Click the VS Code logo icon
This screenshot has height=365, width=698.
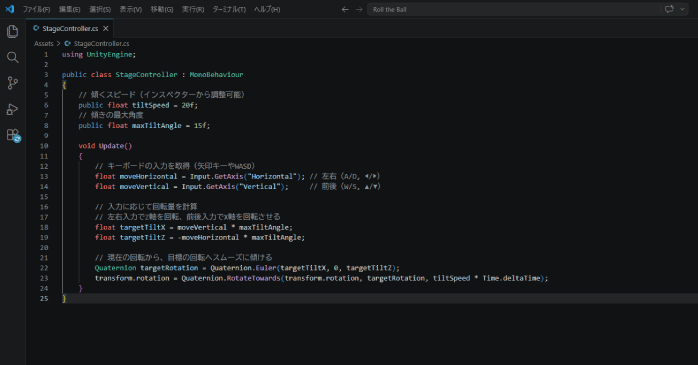[10, 9]
